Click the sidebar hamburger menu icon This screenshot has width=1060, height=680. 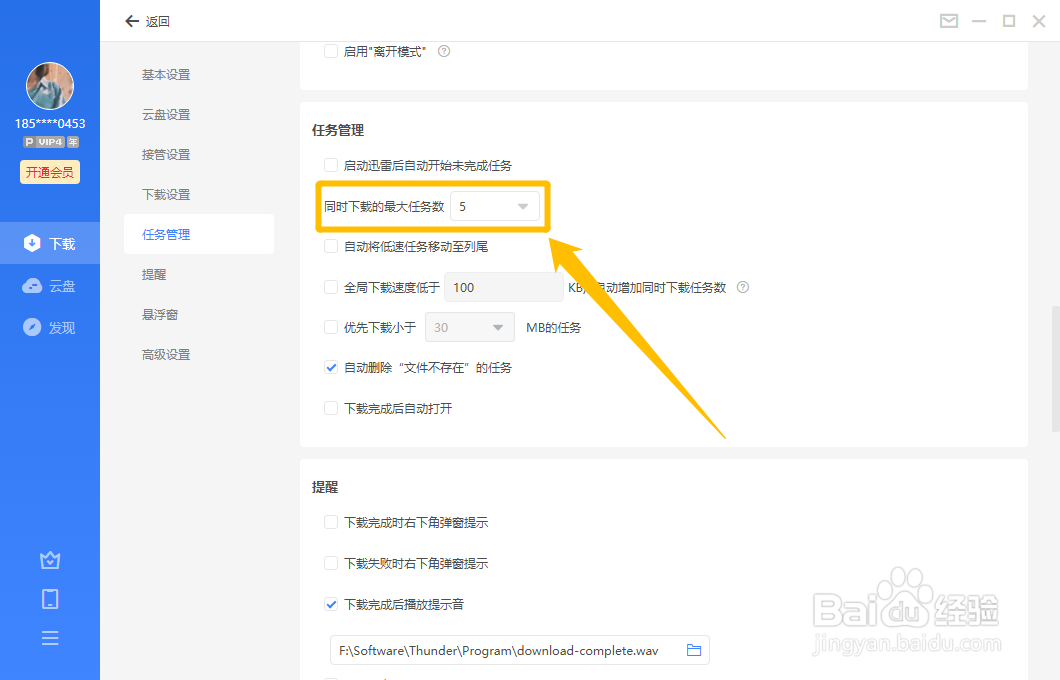coord(50,637)
